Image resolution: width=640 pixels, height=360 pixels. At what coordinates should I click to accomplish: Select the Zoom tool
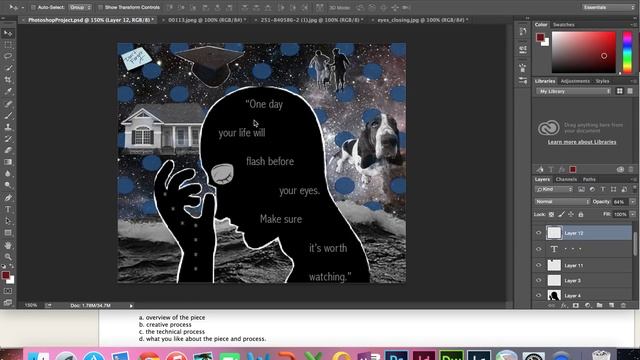click(8, 257)
